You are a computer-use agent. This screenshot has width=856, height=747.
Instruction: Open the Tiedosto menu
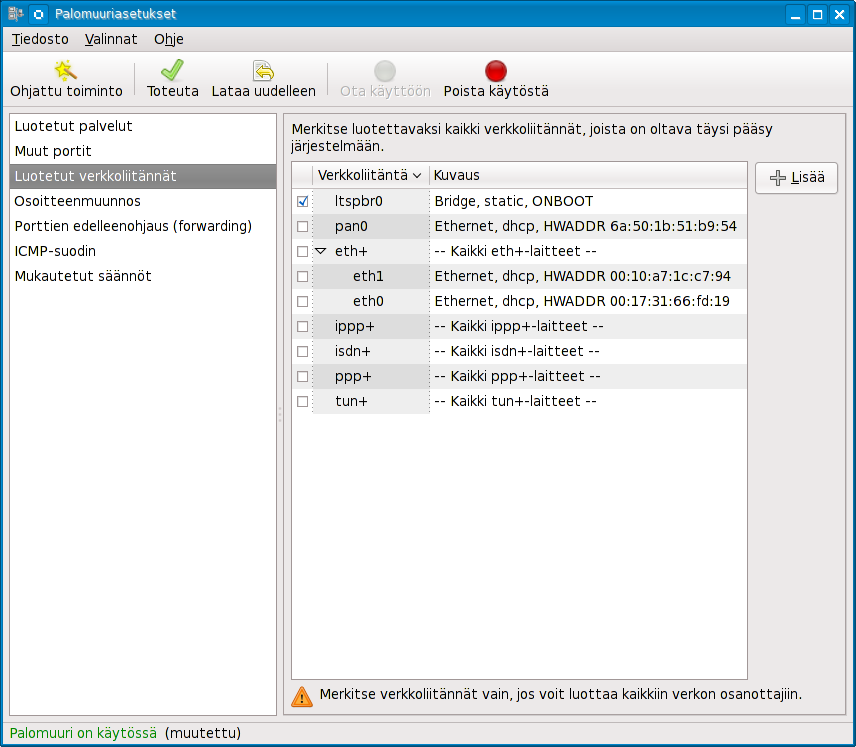pyautogui.click(x=40, y=39)
